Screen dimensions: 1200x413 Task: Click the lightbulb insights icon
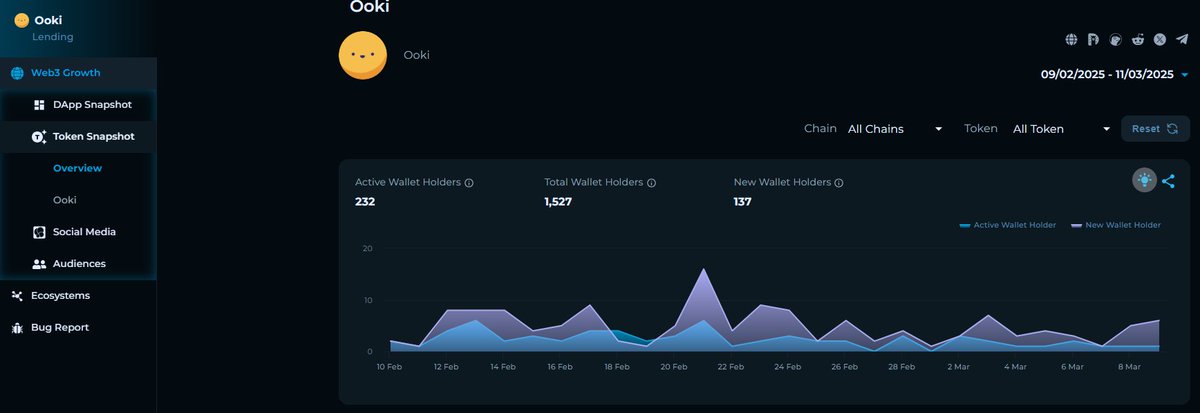[x=1144, y=180]
